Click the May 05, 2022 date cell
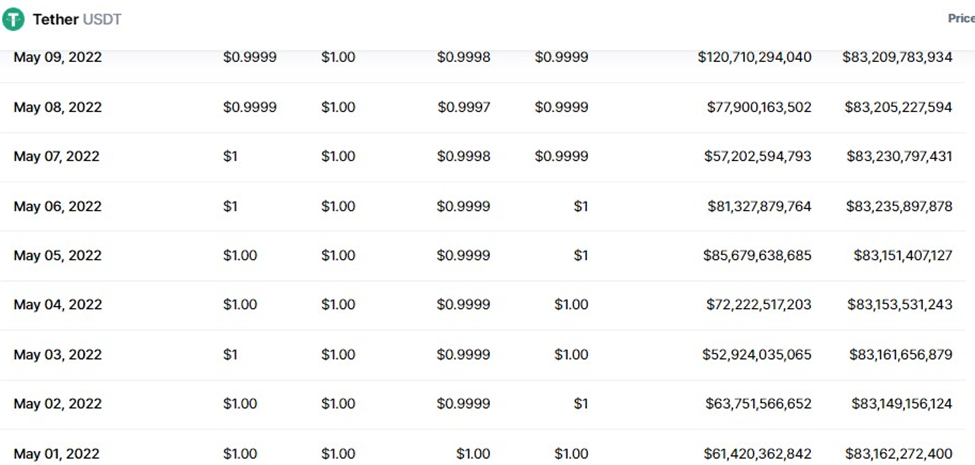 pyautogui.click(x=57, y=256)
